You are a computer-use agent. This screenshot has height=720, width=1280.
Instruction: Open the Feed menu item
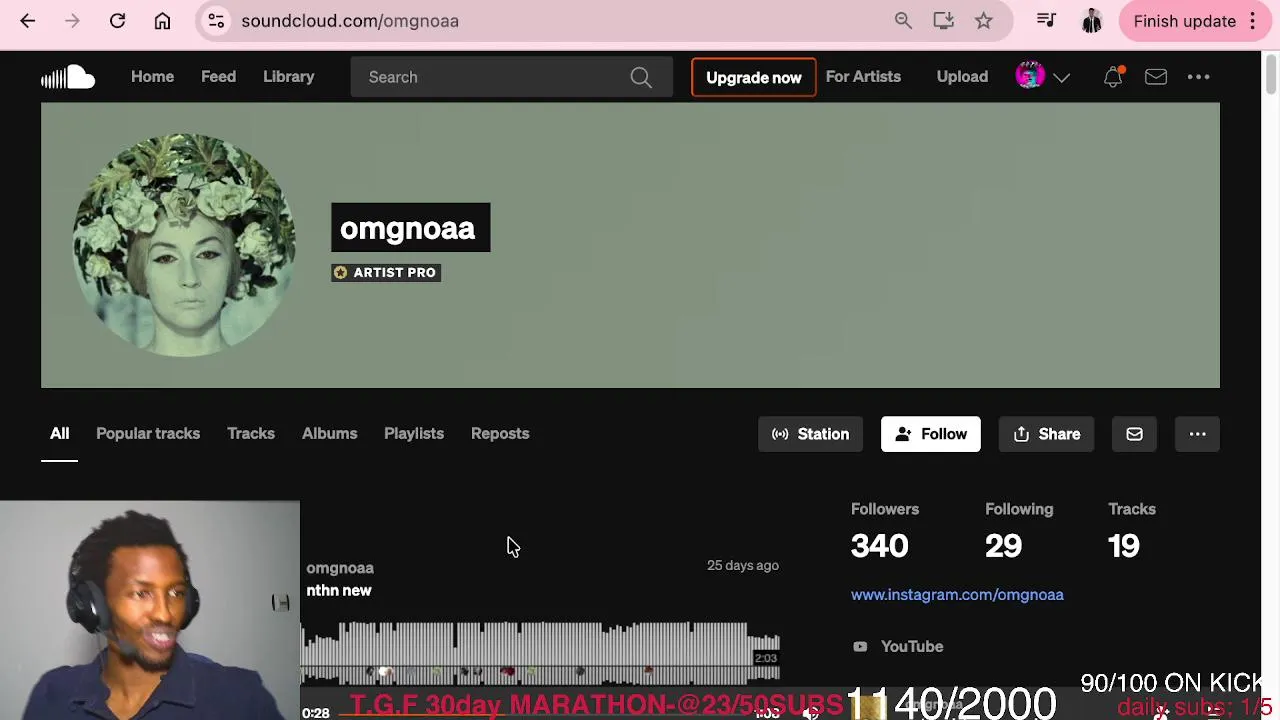coord(218,77)
